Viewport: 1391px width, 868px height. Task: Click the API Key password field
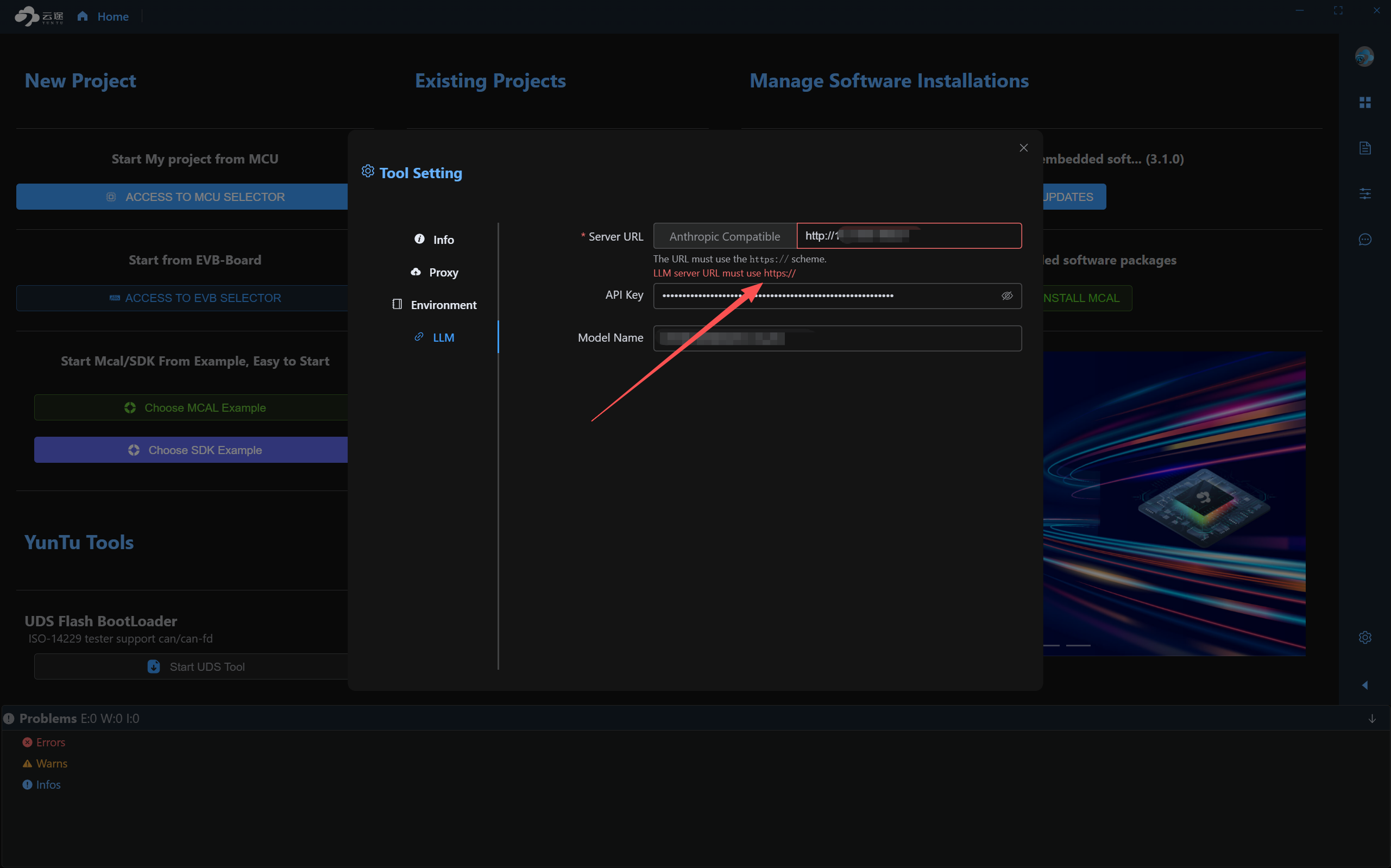[x=837, y=295]
